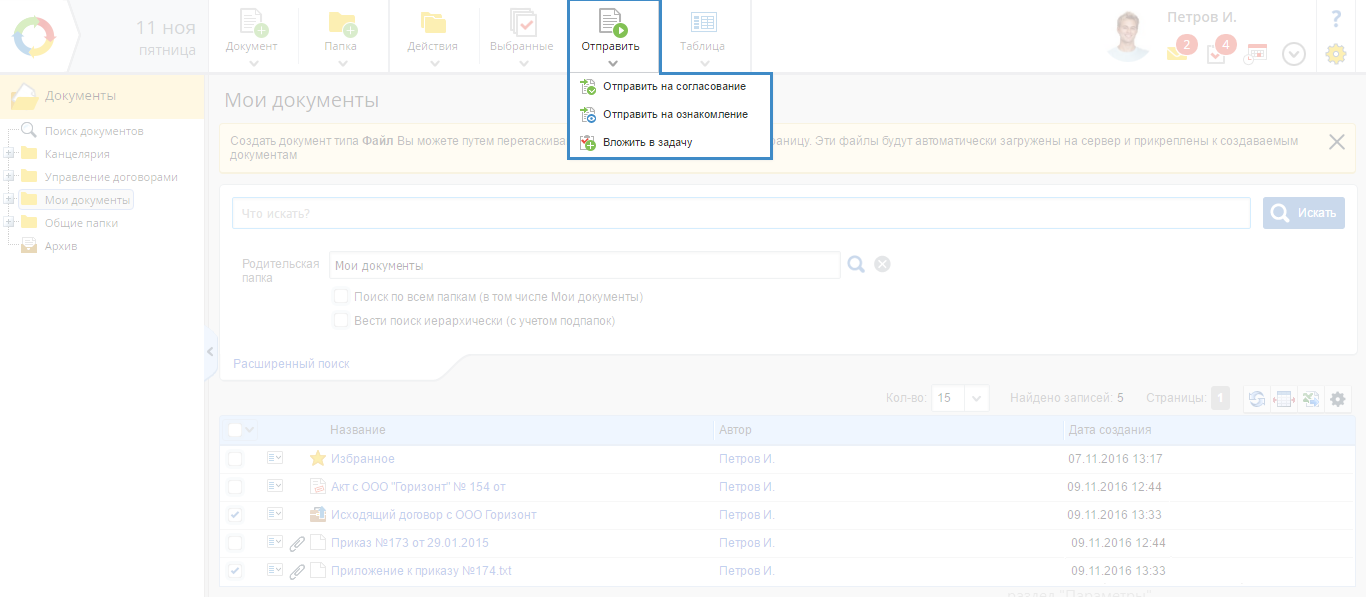Screen dimensions: 1366x597
Task: Click the column width fit icon
Action: point(1283,399)
